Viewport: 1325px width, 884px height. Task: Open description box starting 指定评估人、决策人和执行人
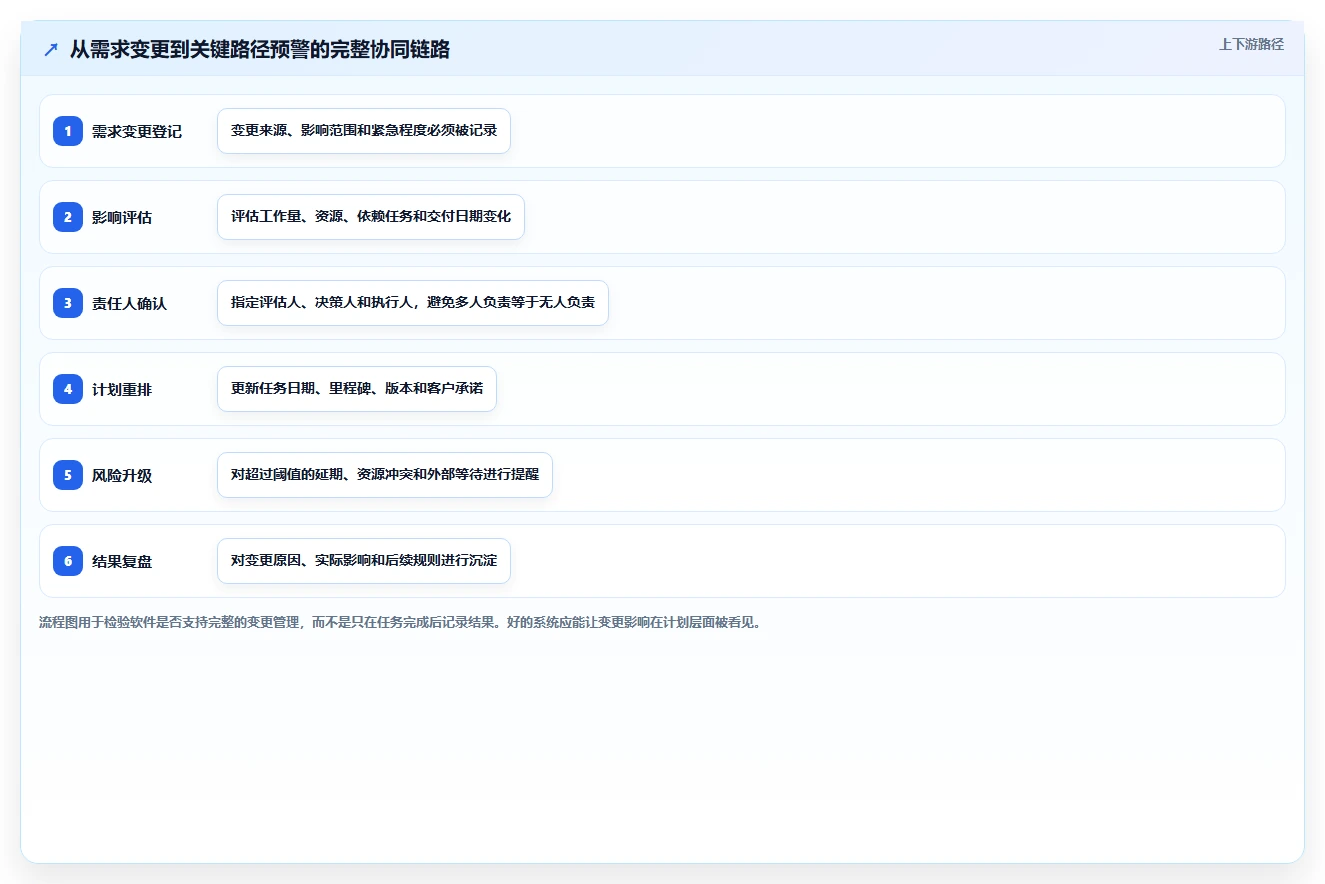click(x=413, y=303)
